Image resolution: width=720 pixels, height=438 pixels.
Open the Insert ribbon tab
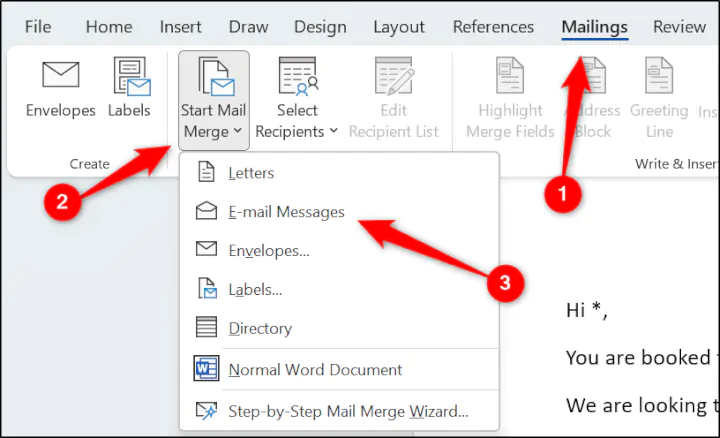pyautogui.click(x=180, y=27)
